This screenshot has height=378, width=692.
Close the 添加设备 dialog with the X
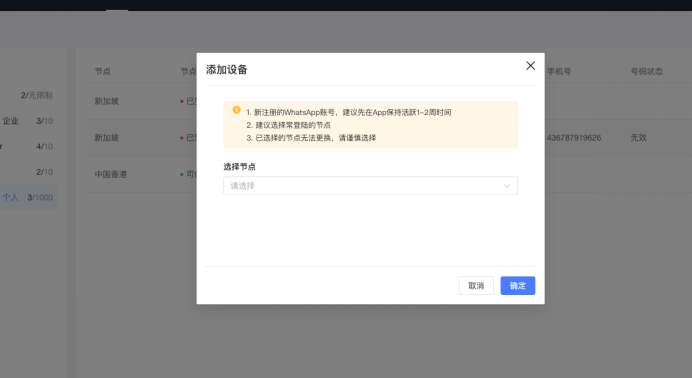tap(530, 66)
